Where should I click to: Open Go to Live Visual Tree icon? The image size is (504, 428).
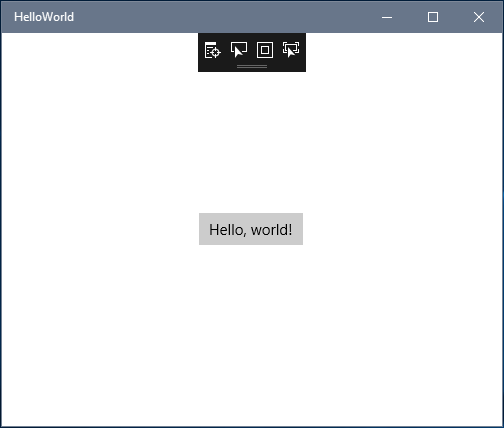click(x=213, y=50)
